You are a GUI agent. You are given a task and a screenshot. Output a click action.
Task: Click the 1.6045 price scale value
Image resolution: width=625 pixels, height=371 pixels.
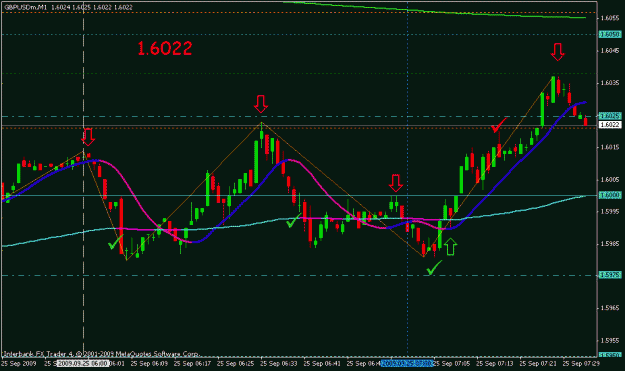click(610, 50)
